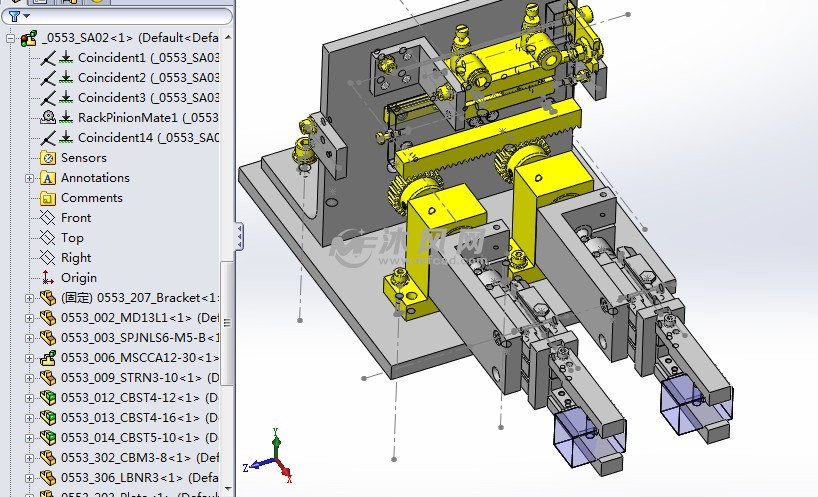818x497 pixels.
Task: Select 0553_306_LBNR3 component in tree
Action: [138, 478]
